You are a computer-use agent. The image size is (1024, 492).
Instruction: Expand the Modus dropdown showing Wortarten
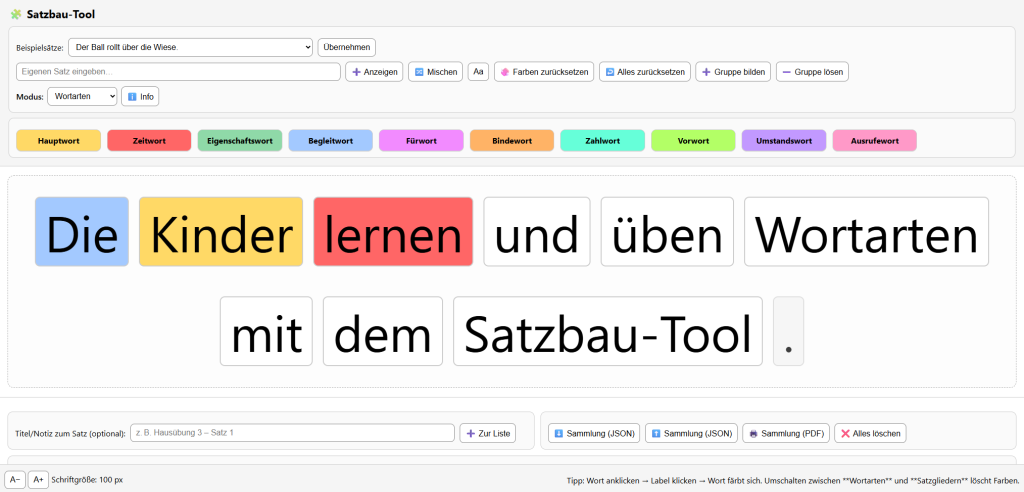point(82,97)
